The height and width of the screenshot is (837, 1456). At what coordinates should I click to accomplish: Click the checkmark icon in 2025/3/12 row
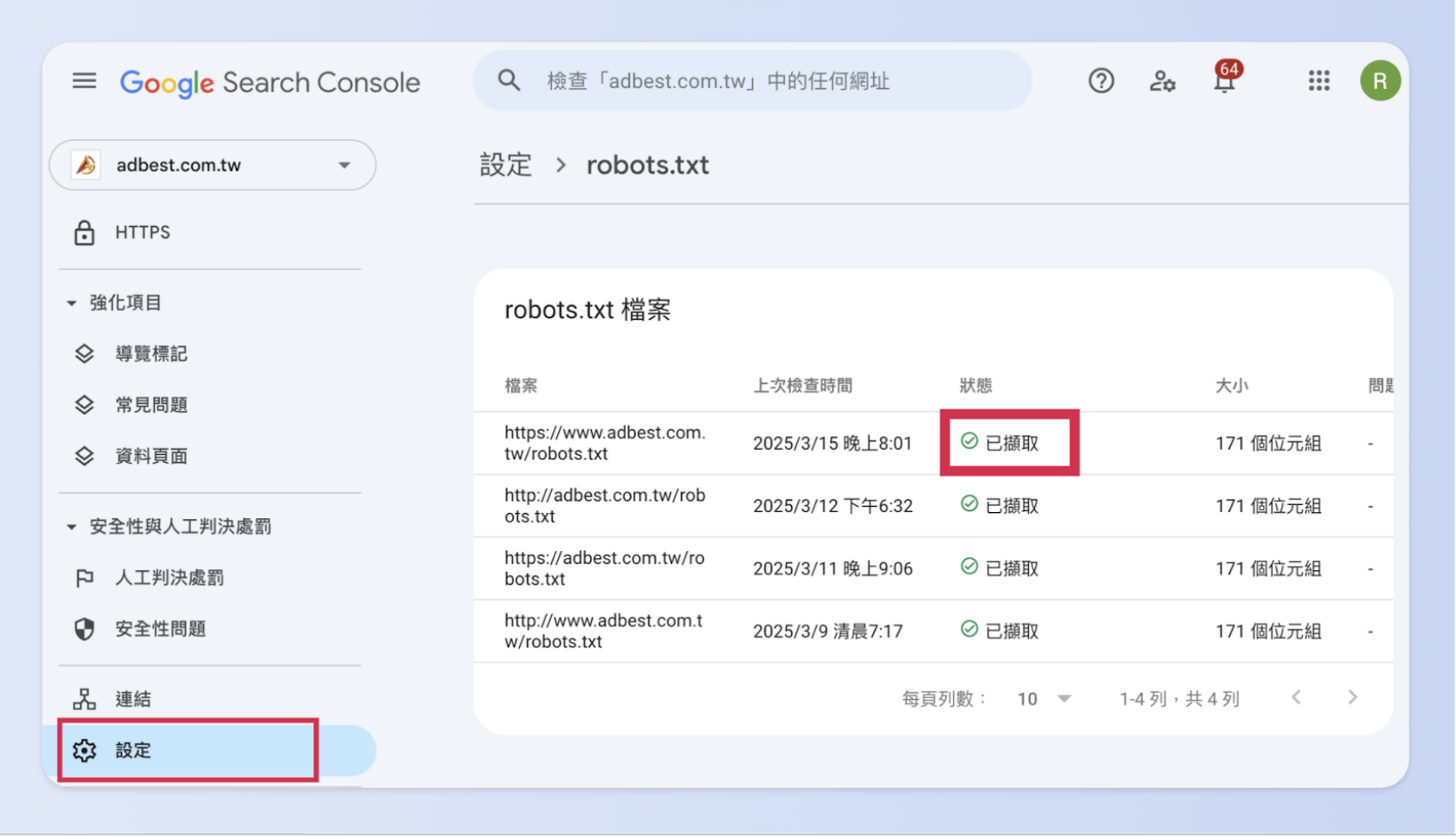969,504
